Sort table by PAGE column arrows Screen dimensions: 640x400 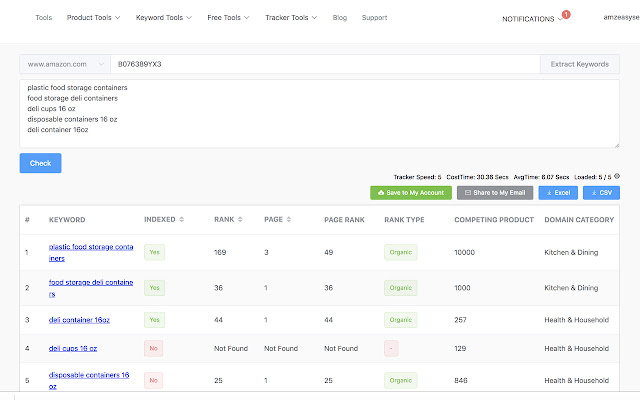point(289,220)
